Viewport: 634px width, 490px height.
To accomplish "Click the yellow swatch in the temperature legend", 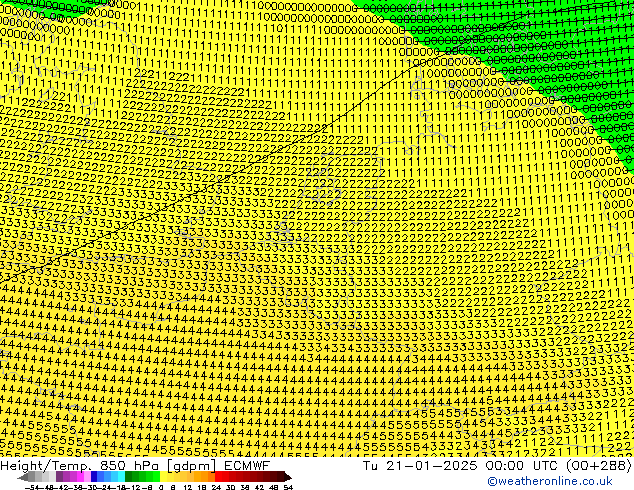I will 163,477.
